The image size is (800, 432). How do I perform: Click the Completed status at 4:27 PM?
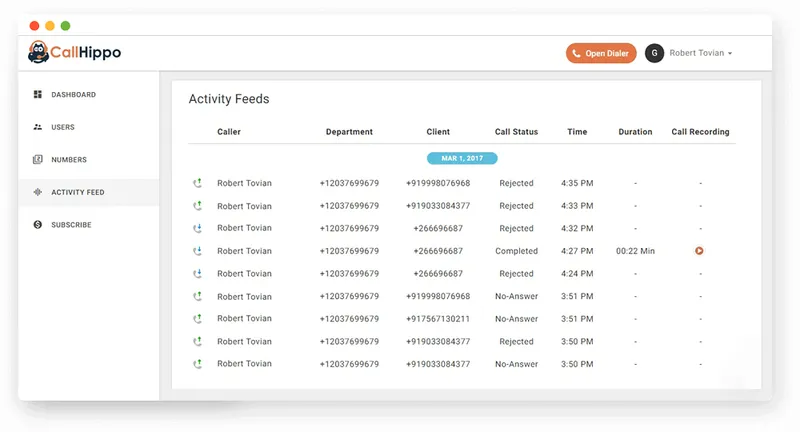[x=516, y=251]
